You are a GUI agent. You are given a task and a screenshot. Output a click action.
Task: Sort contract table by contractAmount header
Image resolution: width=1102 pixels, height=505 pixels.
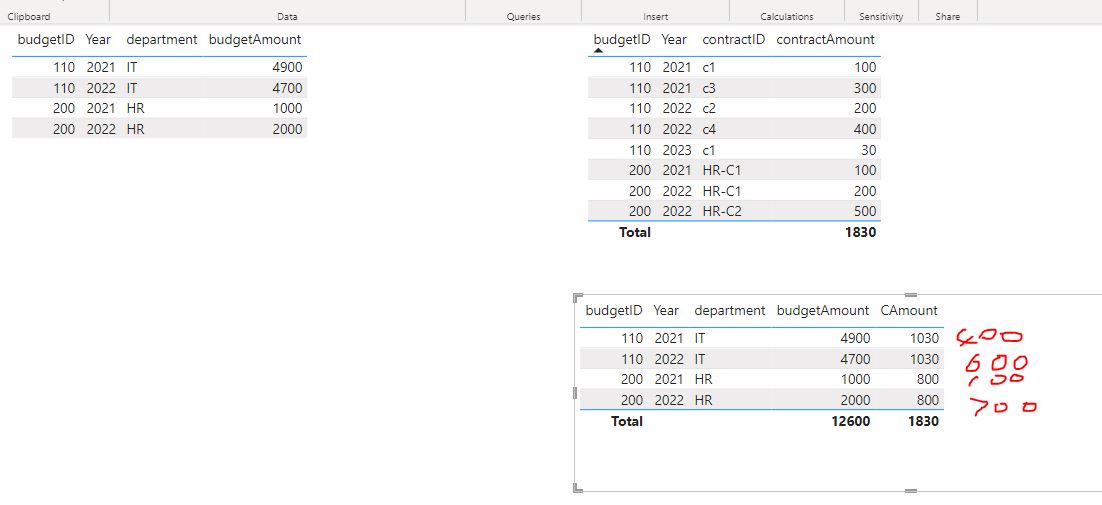click(x=825, y=39)
